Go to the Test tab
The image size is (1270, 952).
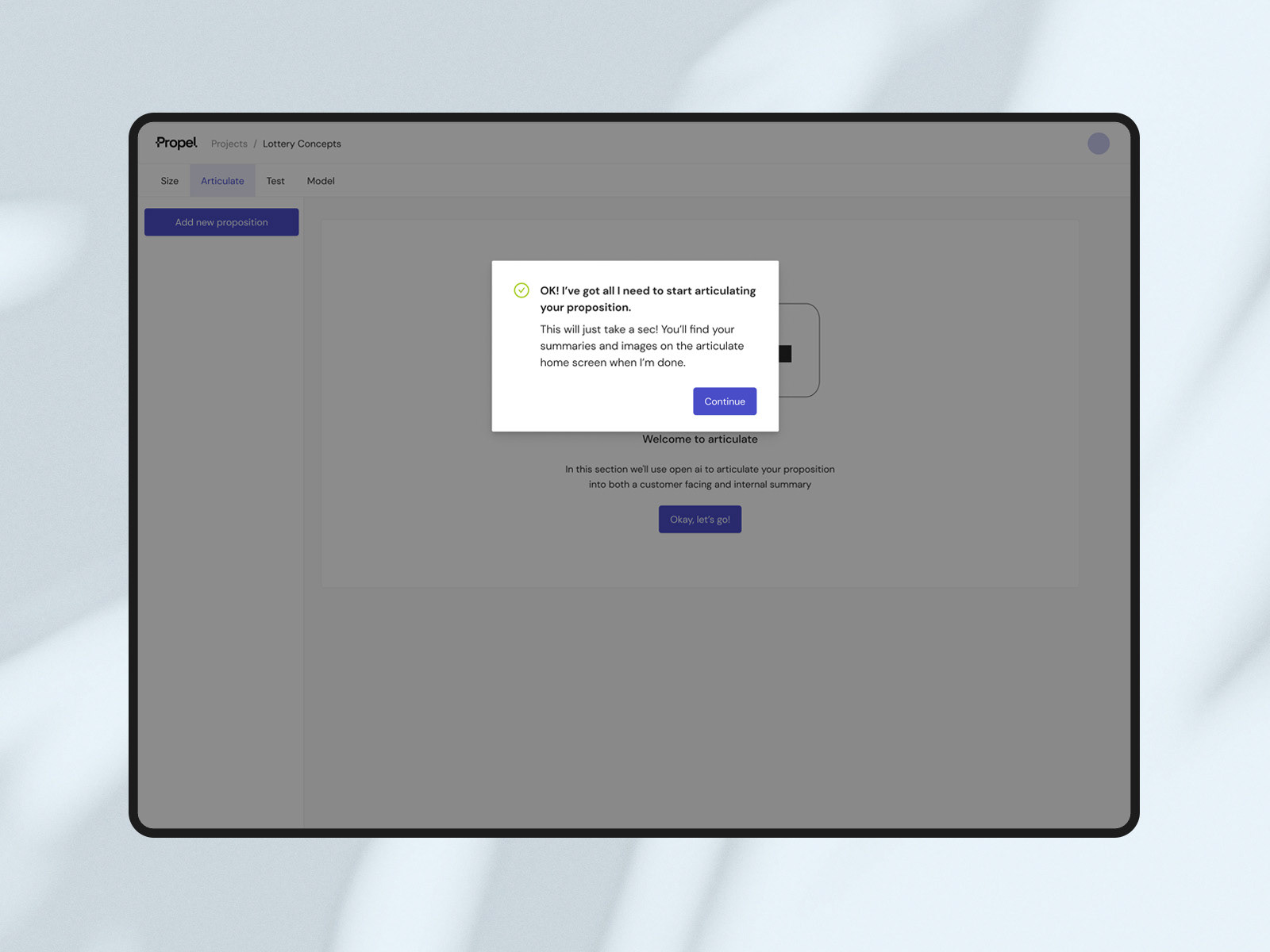[275, 181]
